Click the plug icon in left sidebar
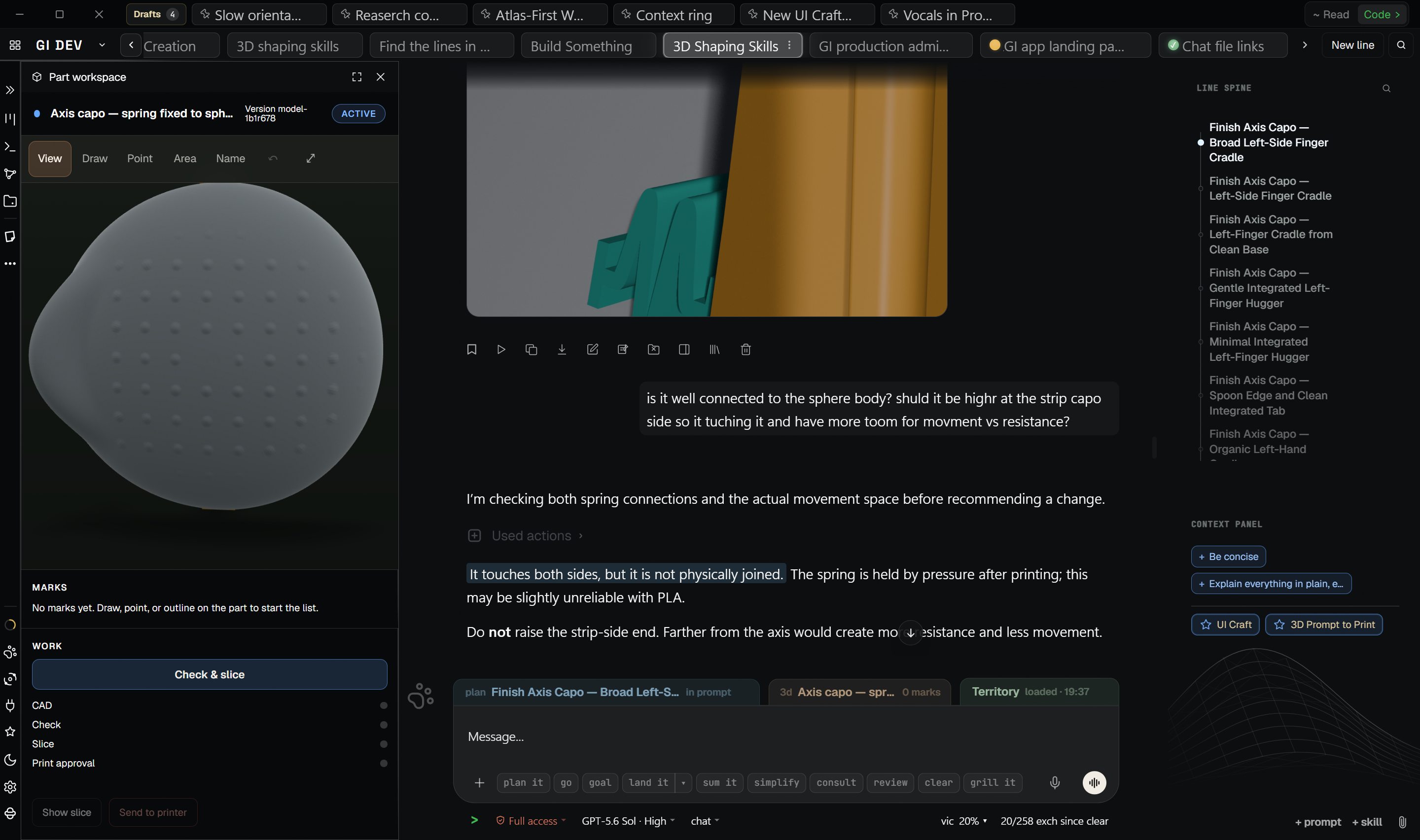 [x=10, y=705]
